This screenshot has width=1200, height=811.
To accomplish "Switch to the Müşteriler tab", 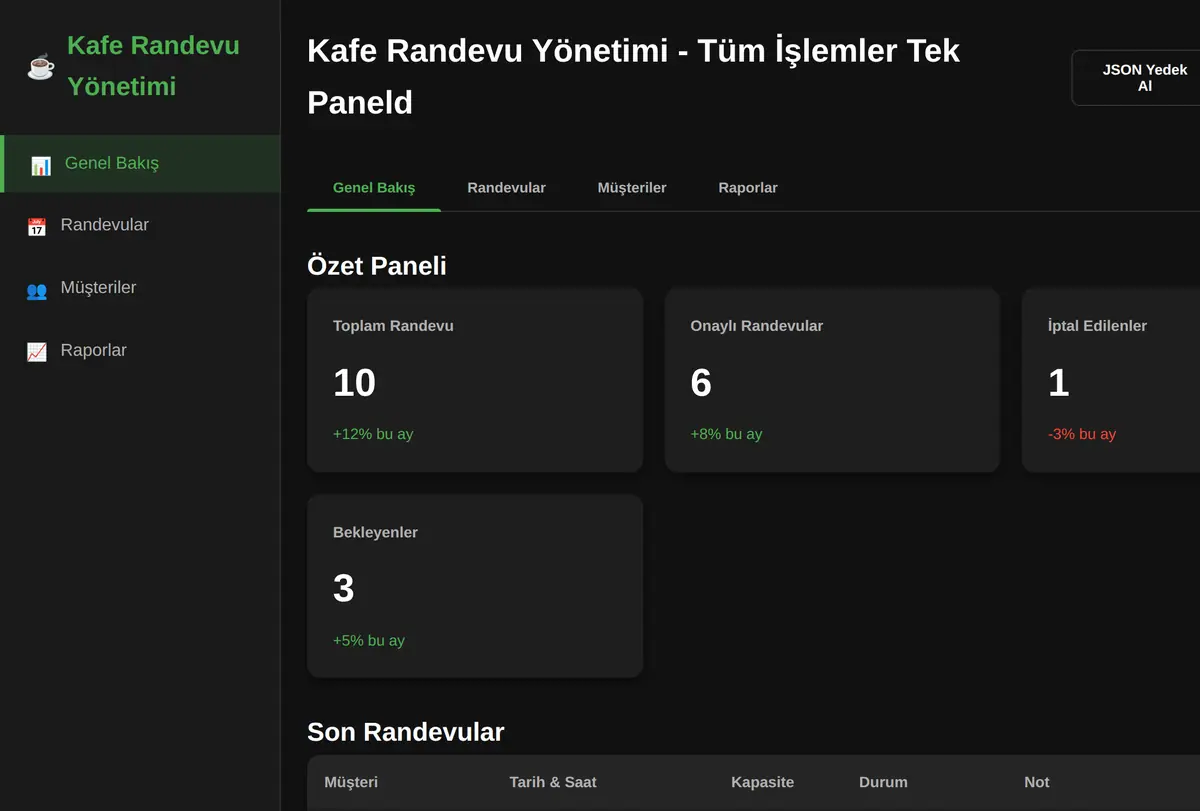I will pyautogui.click(x=632, y=188).
